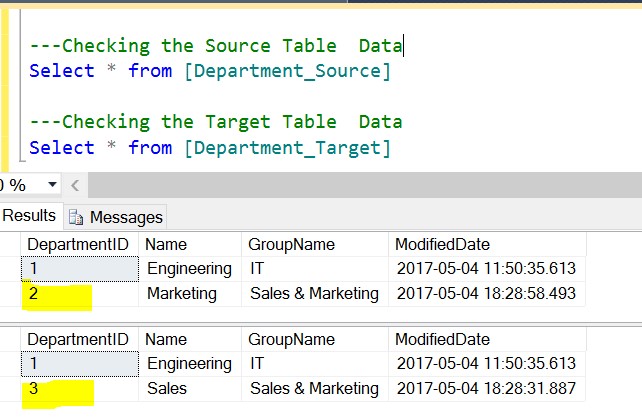Screen dimensions: 642x420
Task: Click the Marketing name cell
Action: (x=181, y=293)
